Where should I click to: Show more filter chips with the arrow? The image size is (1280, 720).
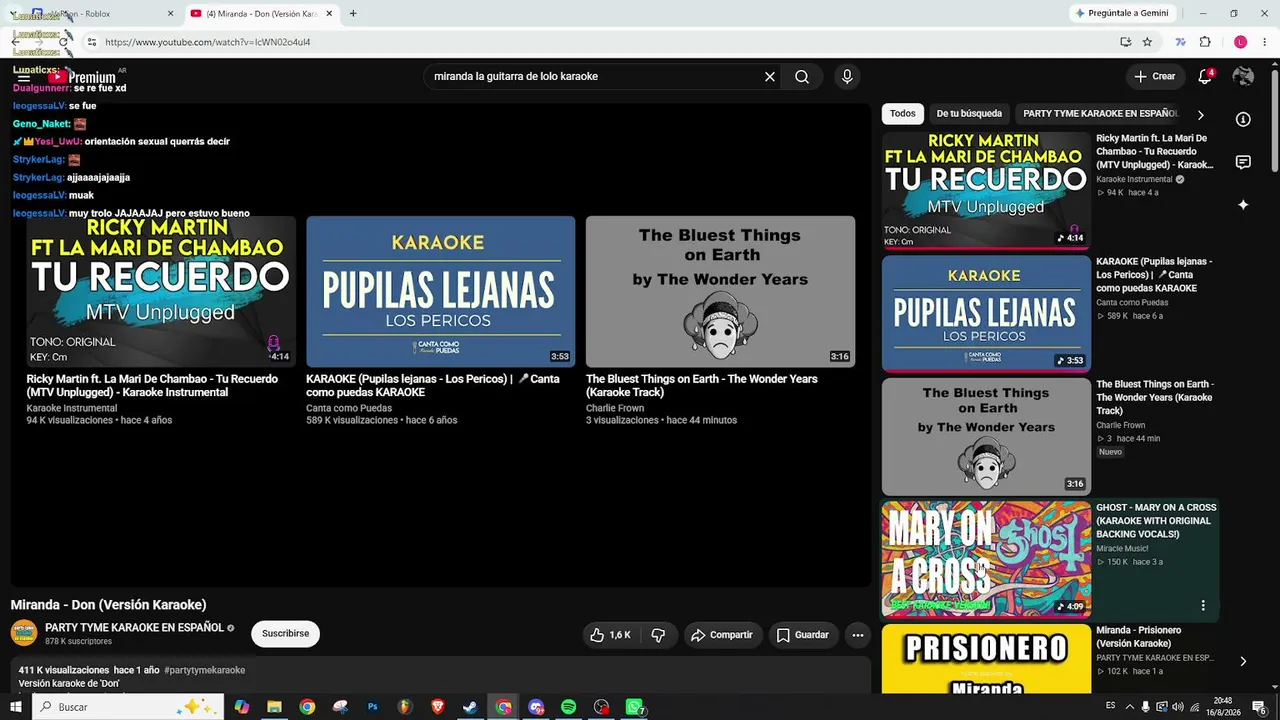(1201, 115)
